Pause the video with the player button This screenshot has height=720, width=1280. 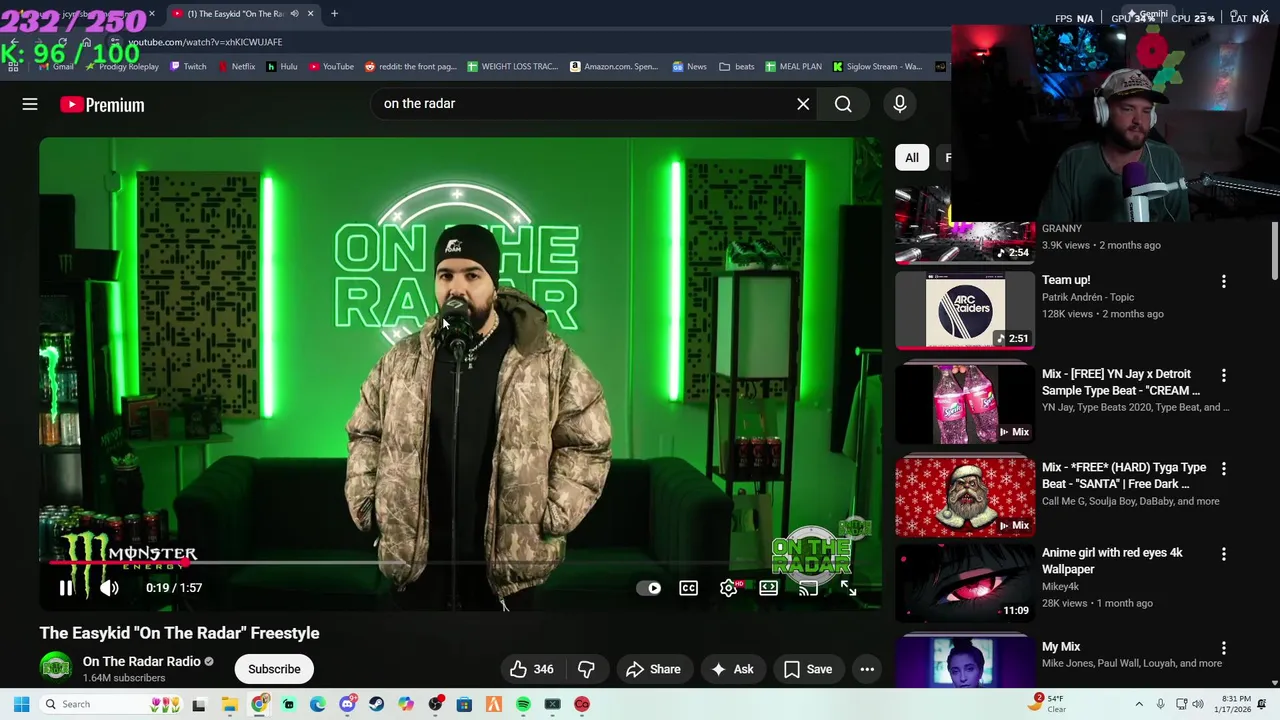tap(66, 588)
